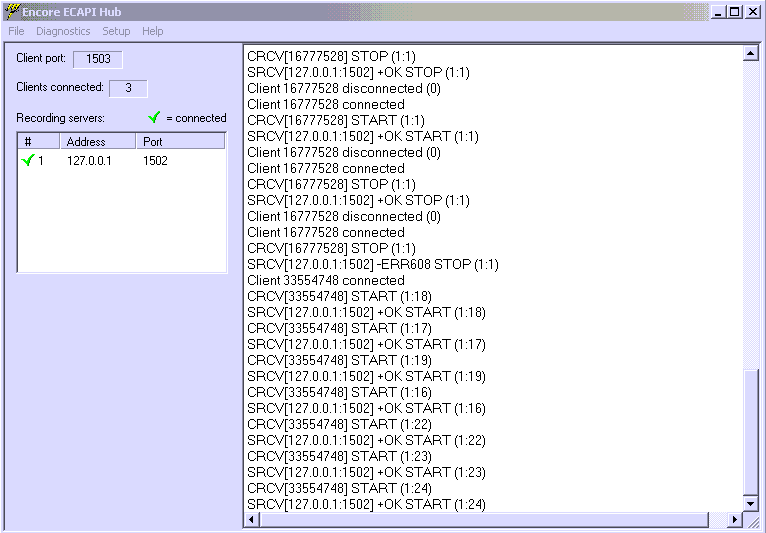Click log line 'CRCV[33554748] START (1:23)'
Screen dimensions: 766x533
coord(339,456)
